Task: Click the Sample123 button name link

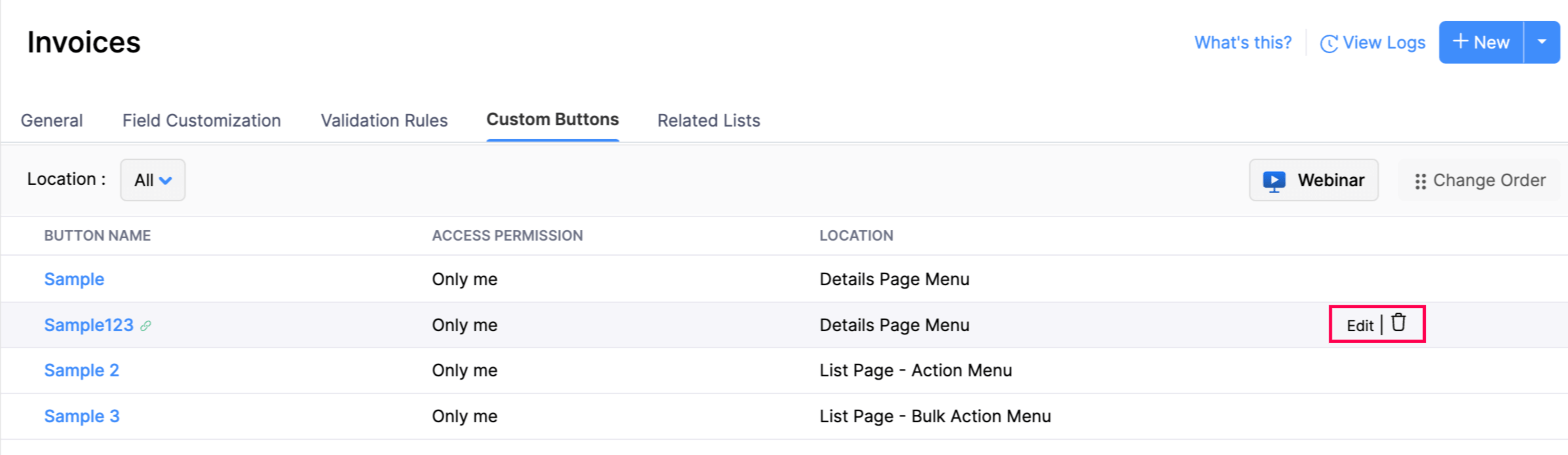Action: point(88,325)
